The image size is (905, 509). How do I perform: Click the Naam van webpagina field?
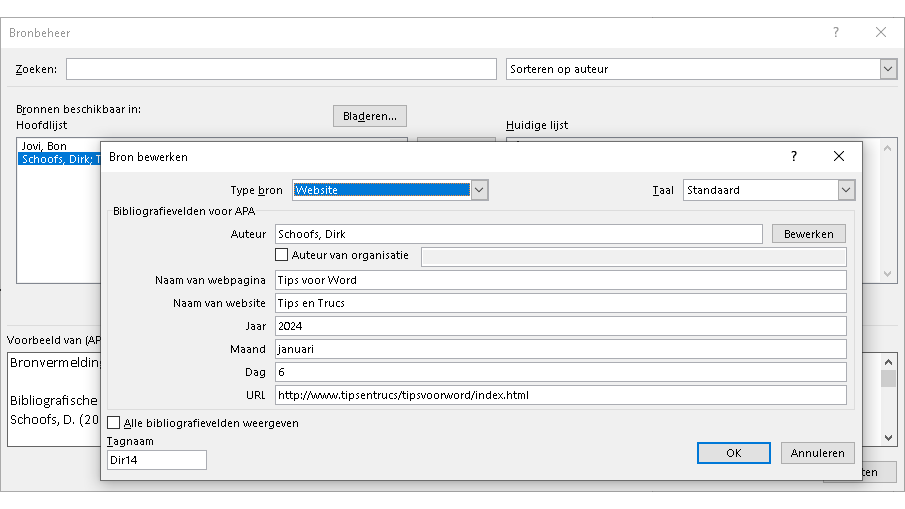560,280
